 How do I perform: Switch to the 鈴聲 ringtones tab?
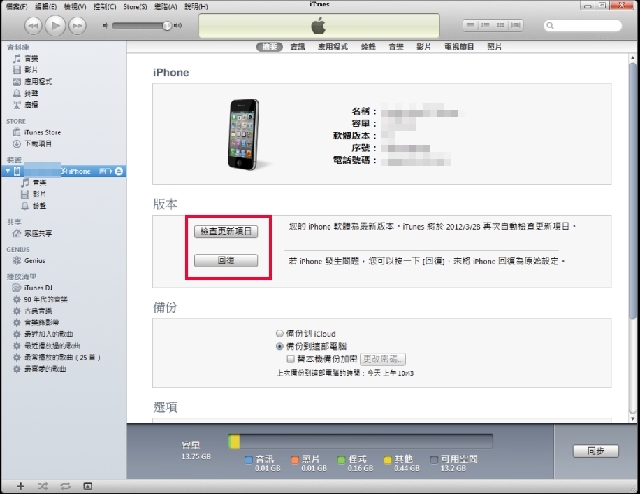(x=368, y=47)
